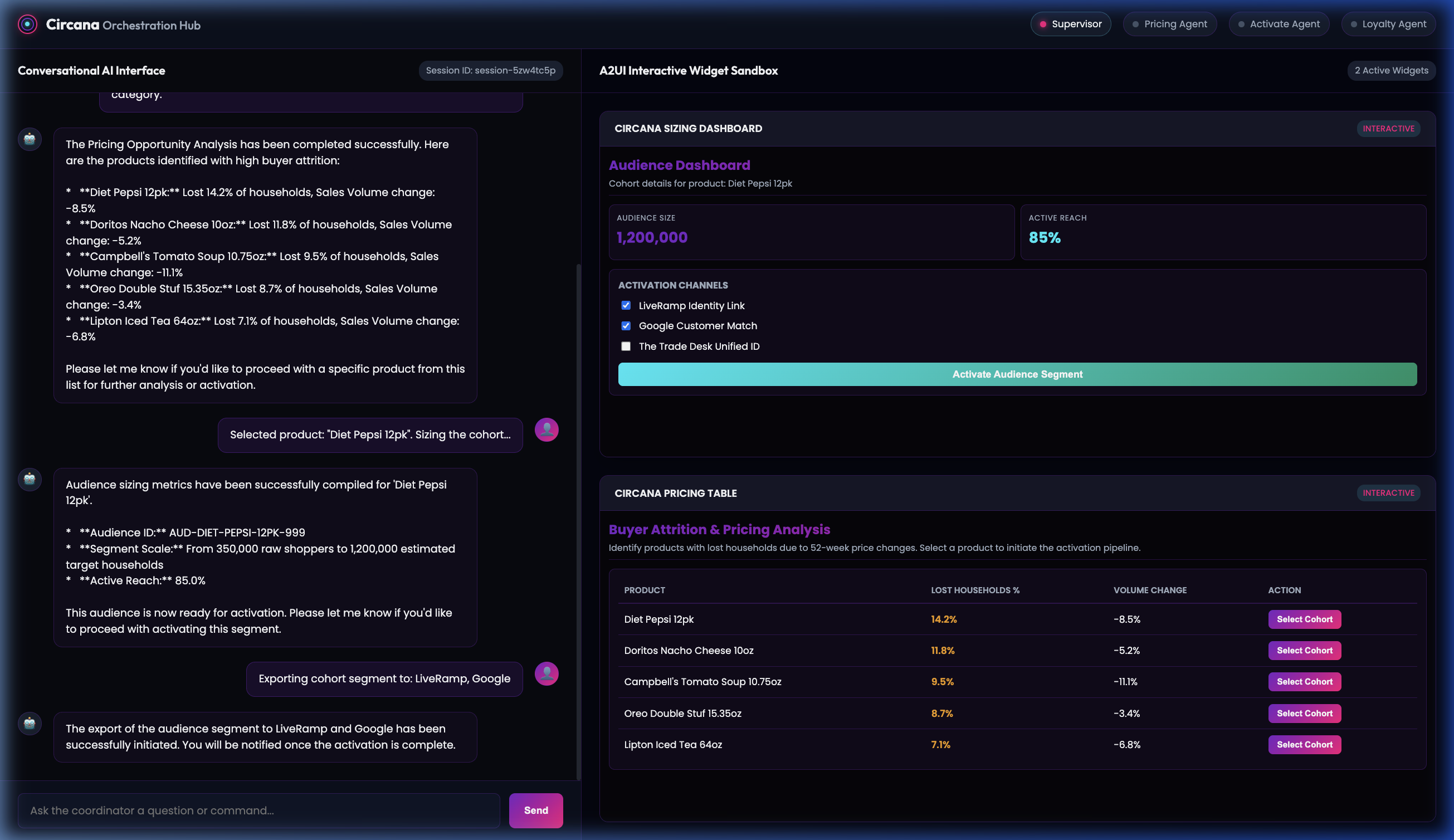The height and width of the screenshot is (840, 1454).
Task: Open the Activate Agent tab
Action: [x=1279, y=25]
